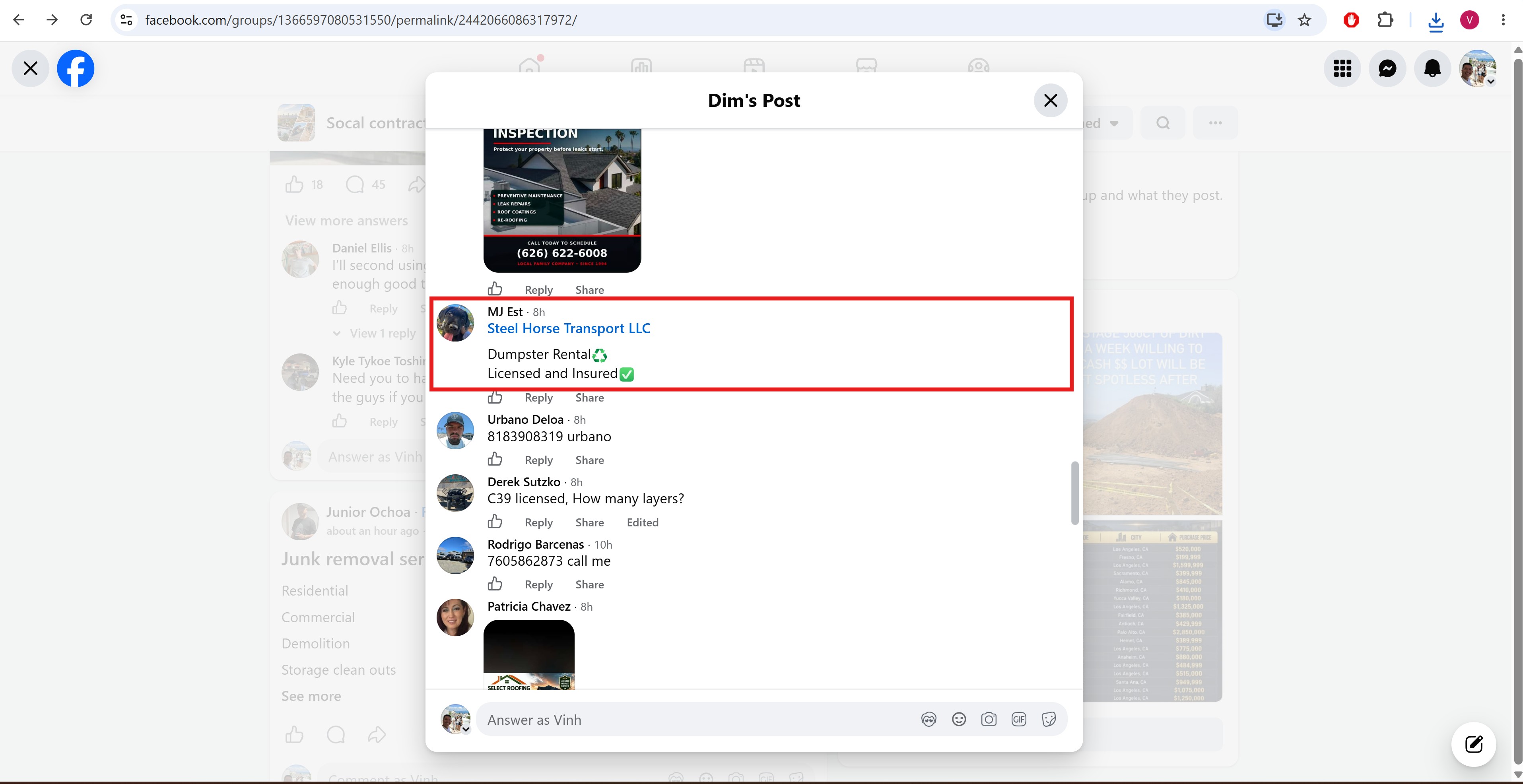Reply to MJ Est's comment
Viewport: 1523px width, 784px height.
click(538, 398)
